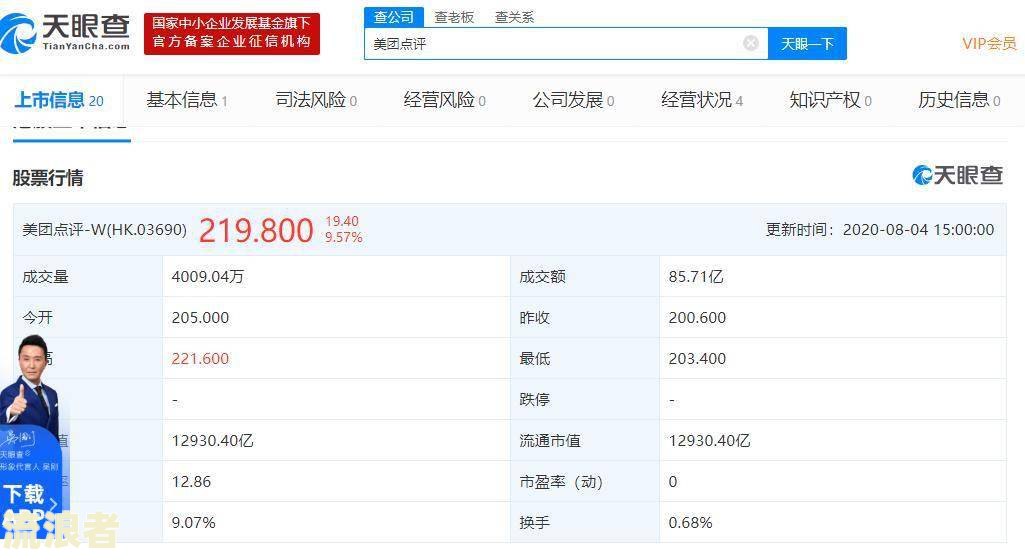Viewport: 1025px width, 560px height.
Task: Click the red 国家中小企业发展基金 banner
Action: coord(232,33)
